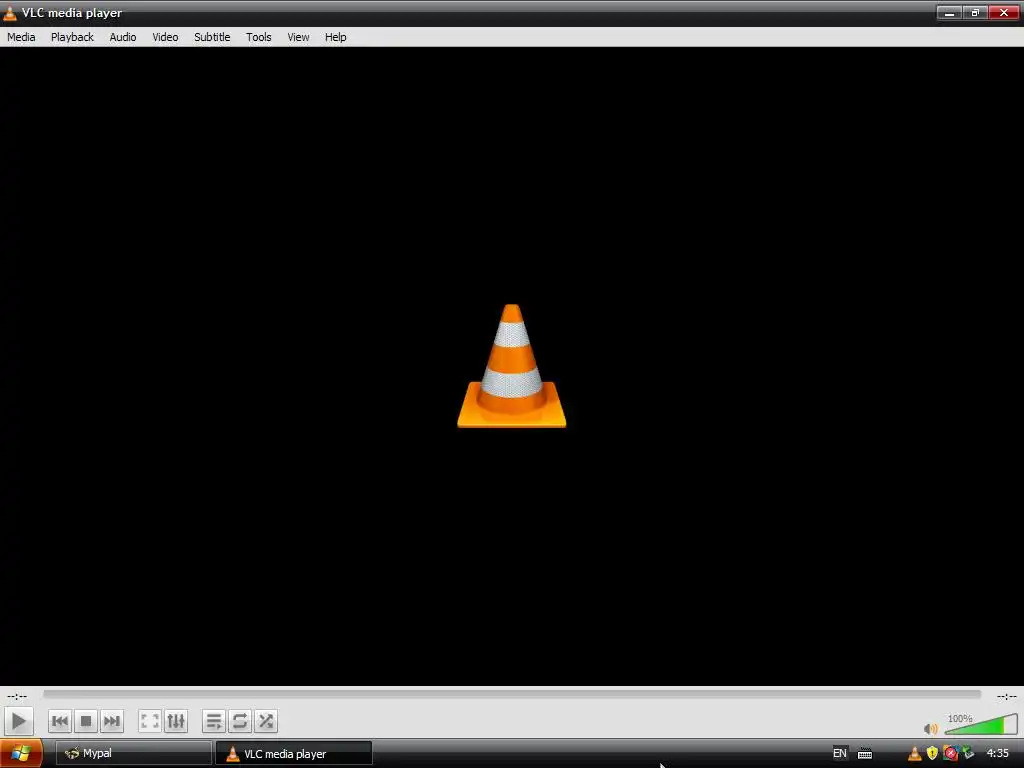Image resolution: width=1024 pixels, height=768 pixels.
Task: Open the Help menu
Action: 336,37
